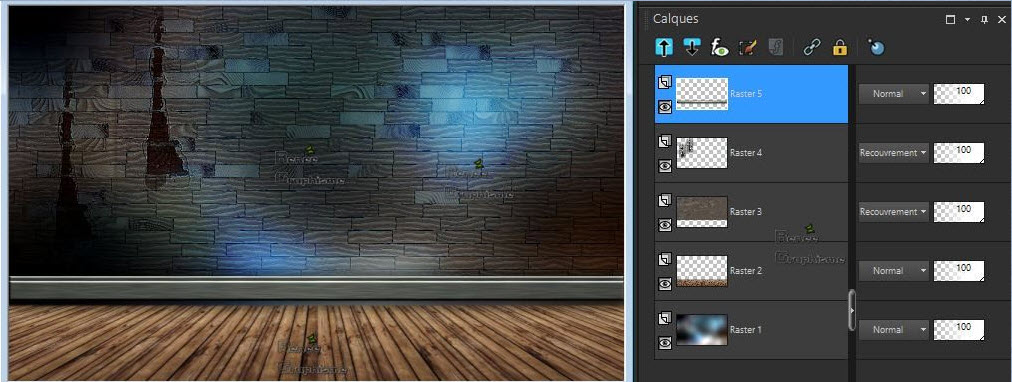Open Raster 5 Normal blend mode dropdown

[x=893, y=94]
